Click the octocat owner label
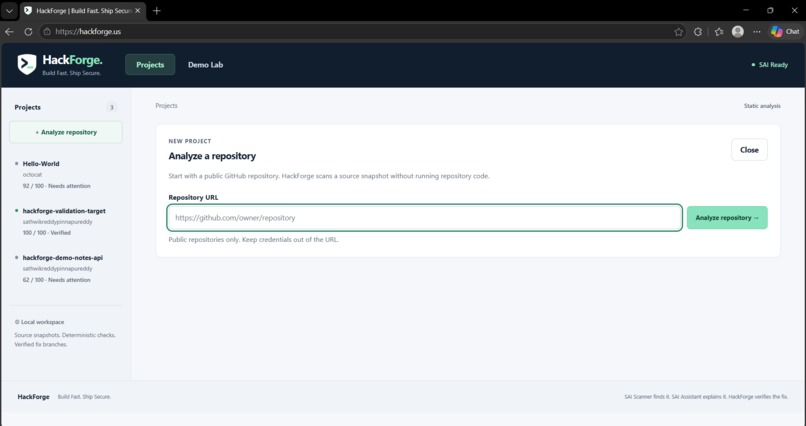The height and width of the screenshot is (426, 806). click(x=32, y=175)
